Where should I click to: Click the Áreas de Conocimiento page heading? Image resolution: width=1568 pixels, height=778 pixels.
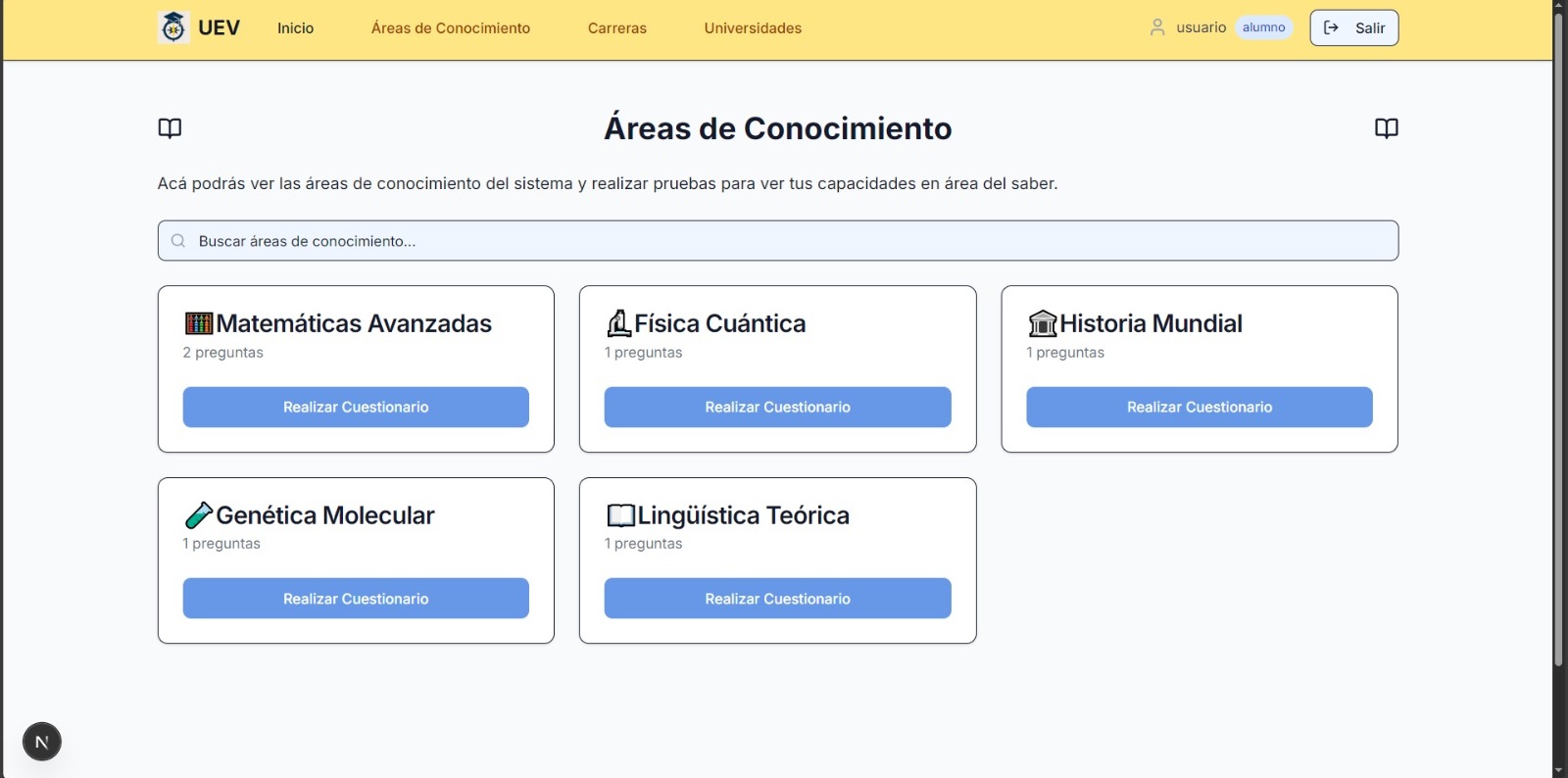[778, 128]
